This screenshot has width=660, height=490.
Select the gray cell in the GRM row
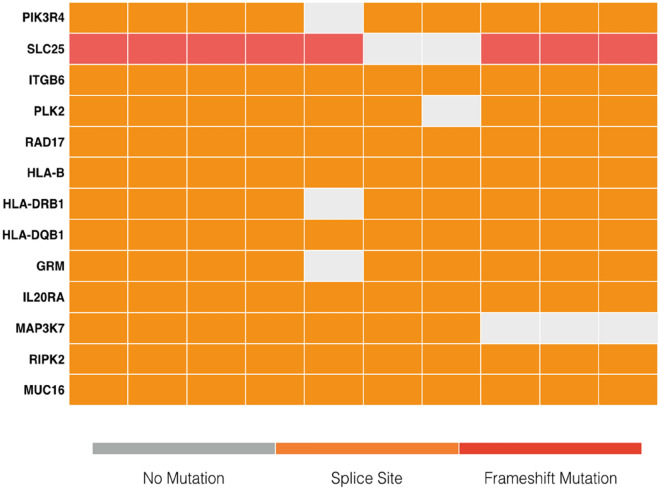pos(334,266)
